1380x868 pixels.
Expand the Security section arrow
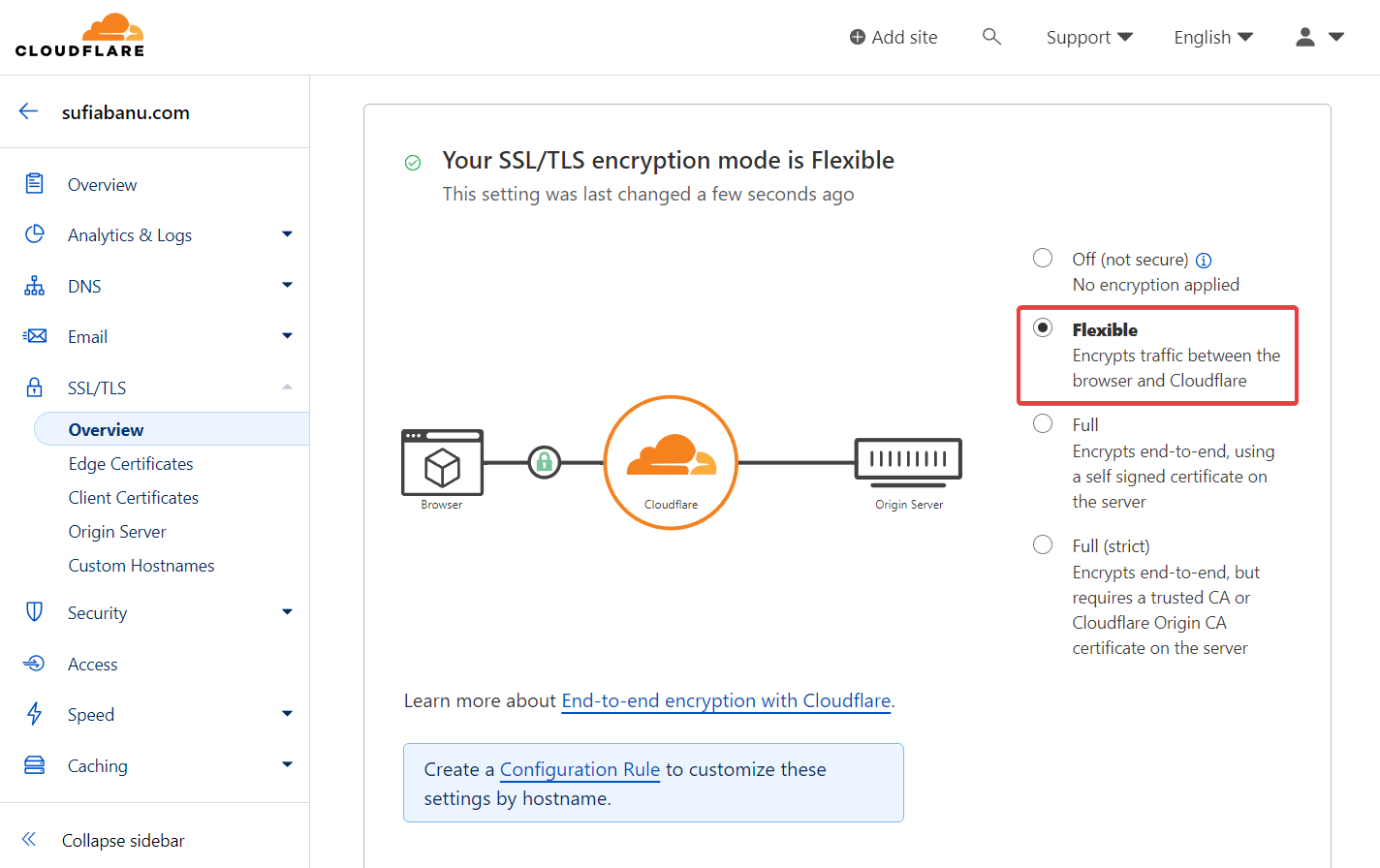coord(287,611)
